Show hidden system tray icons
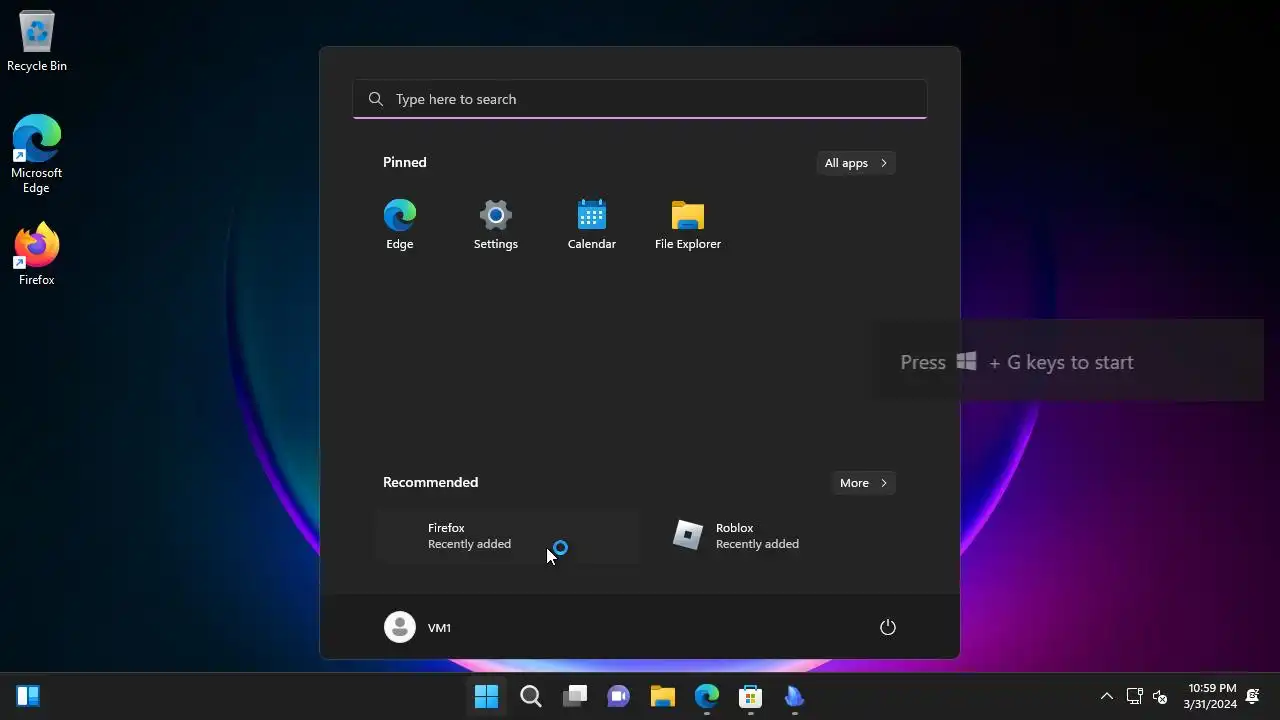 pyautogui.click(x=1107, y=696)
